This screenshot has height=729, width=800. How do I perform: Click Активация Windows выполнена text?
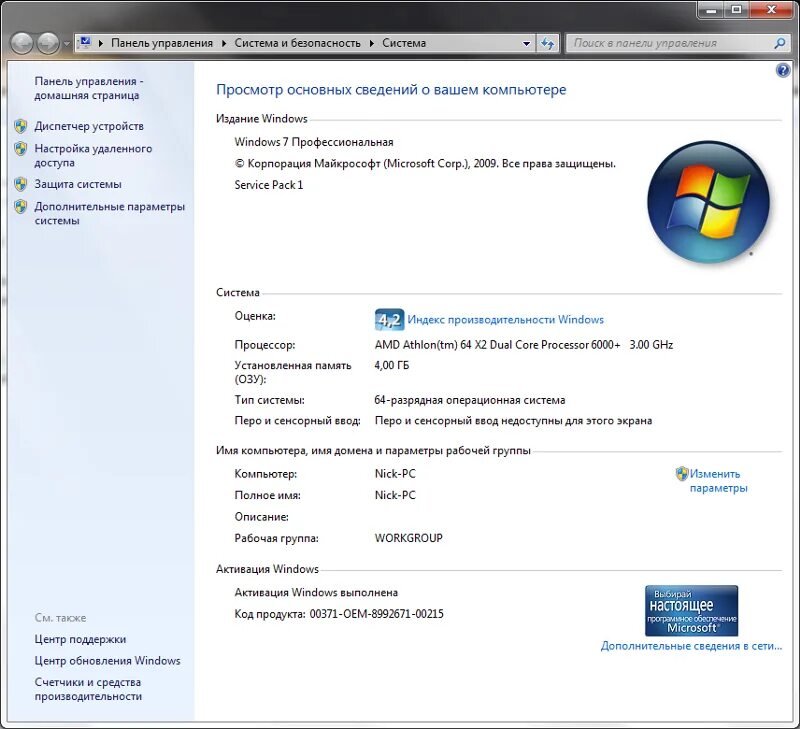(316, 592)
